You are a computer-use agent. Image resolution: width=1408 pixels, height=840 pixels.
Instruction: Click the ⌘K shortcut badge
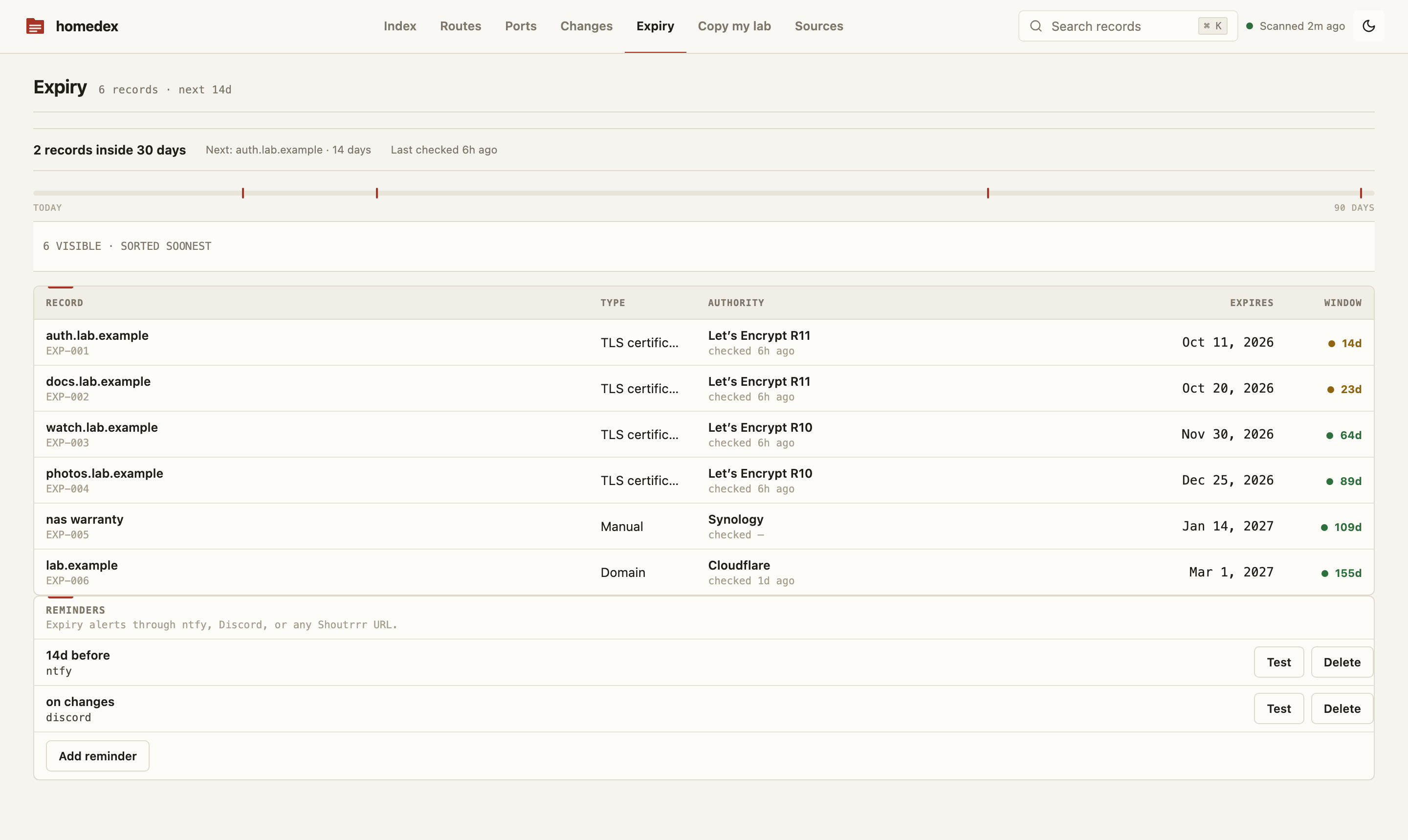coord(1212,26)
